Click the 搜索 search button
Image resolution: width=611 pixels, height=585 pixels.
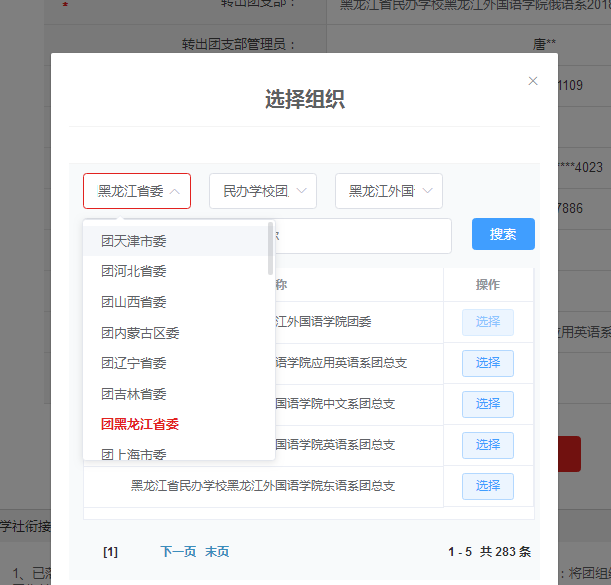coord(503,234)
